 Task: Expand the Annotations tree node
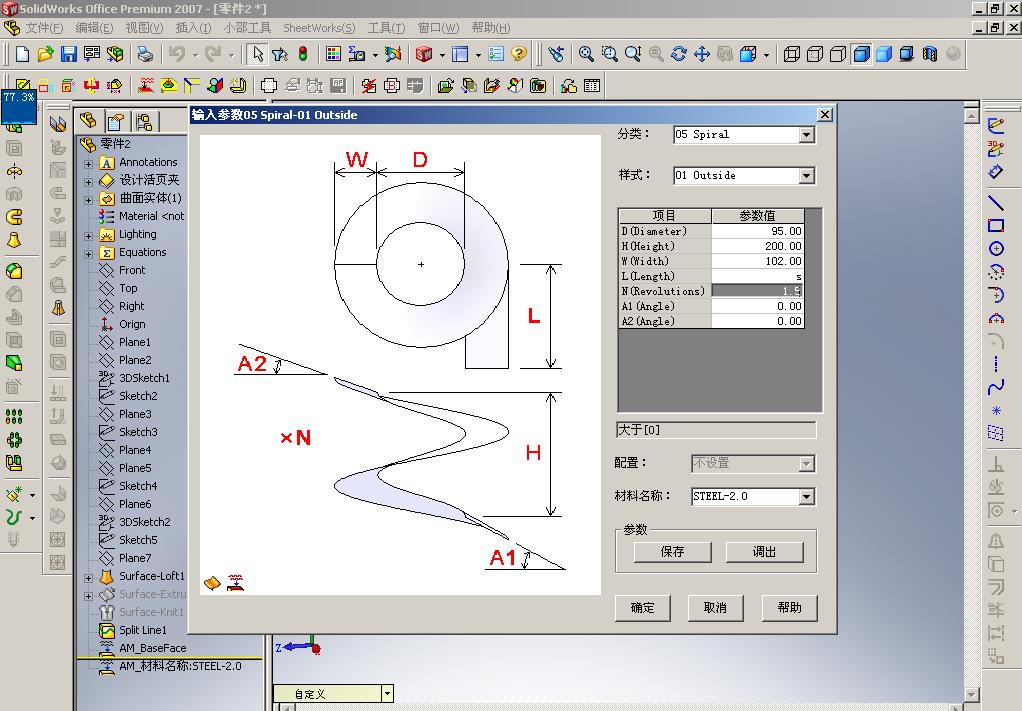click(89, 164)
